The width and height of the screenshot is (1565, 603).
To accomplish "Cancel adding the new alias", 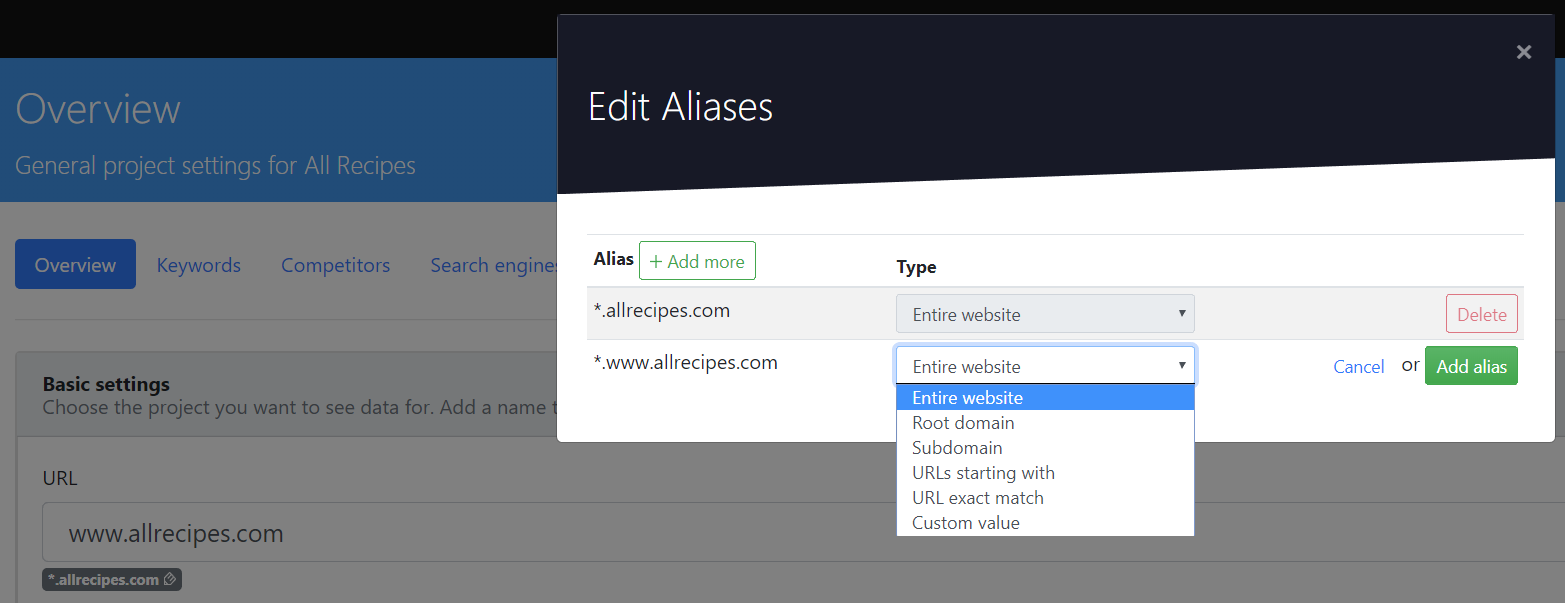I will (x=1358, y=367).
